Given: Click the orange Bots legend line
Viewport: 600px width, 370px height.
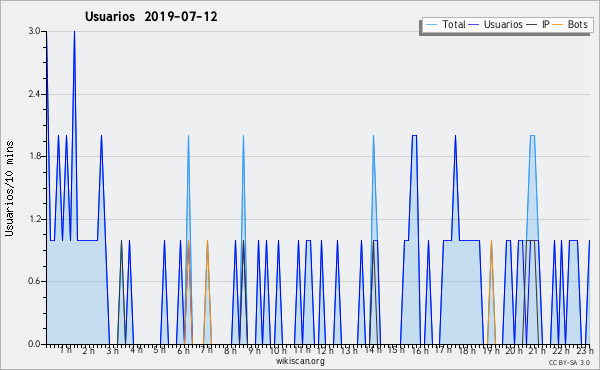Looking at the screenshot, I should [x=558, y=25].
